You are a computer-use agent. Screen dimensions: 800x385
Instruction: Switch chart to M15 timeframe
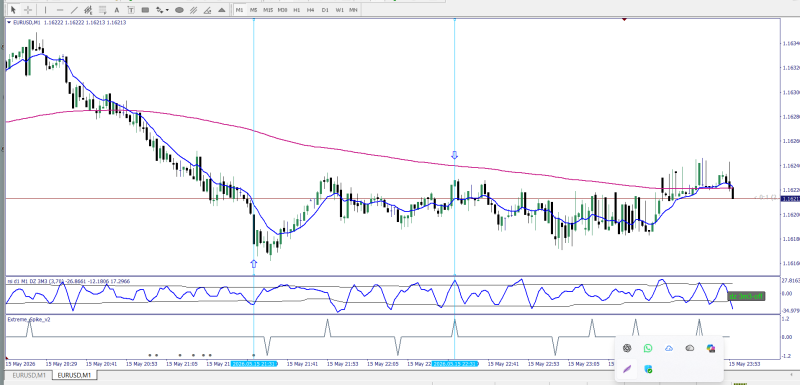pos(268,10)
